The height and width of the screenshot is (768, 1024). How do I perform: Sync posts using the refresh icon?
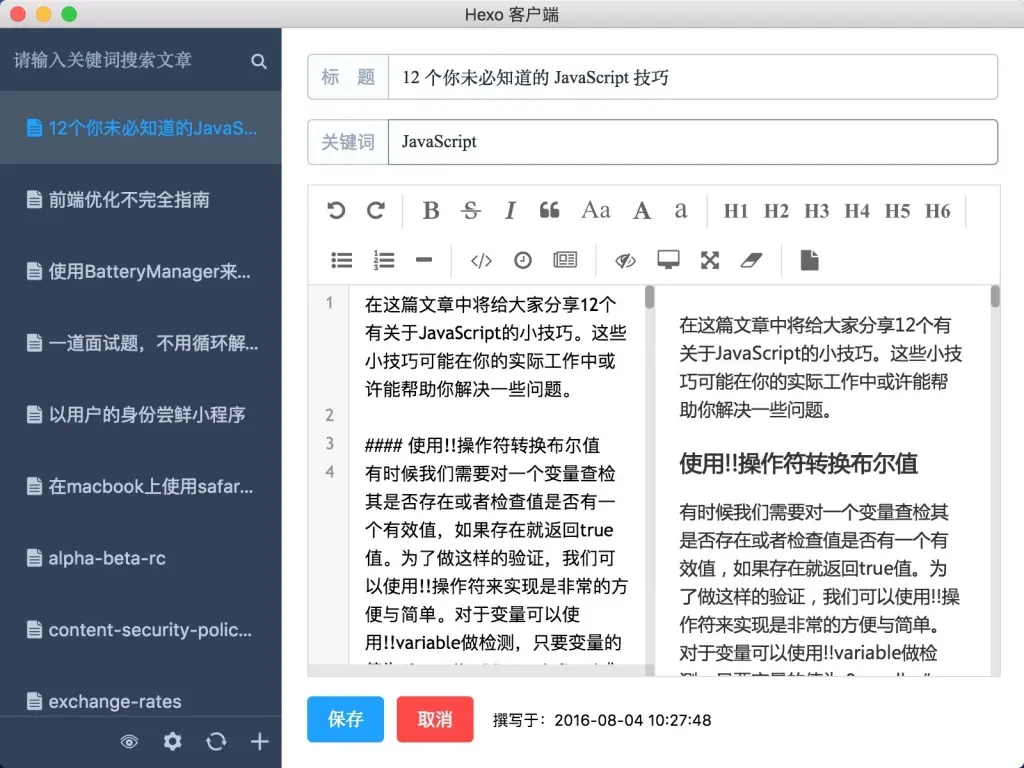[x=216, y=742]
